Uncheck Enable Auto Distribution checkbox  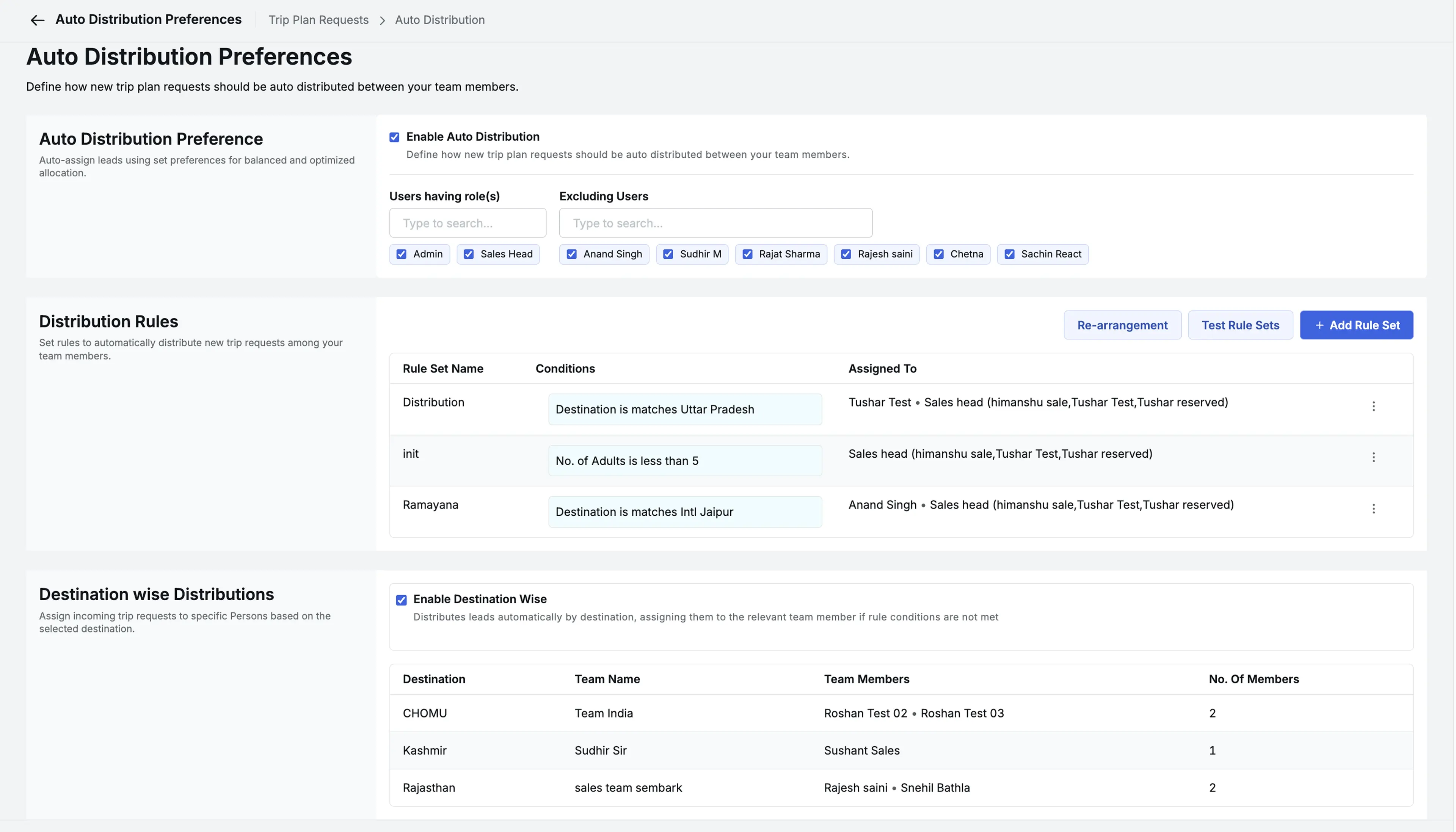pyautogui.click(x=394, y=137)
